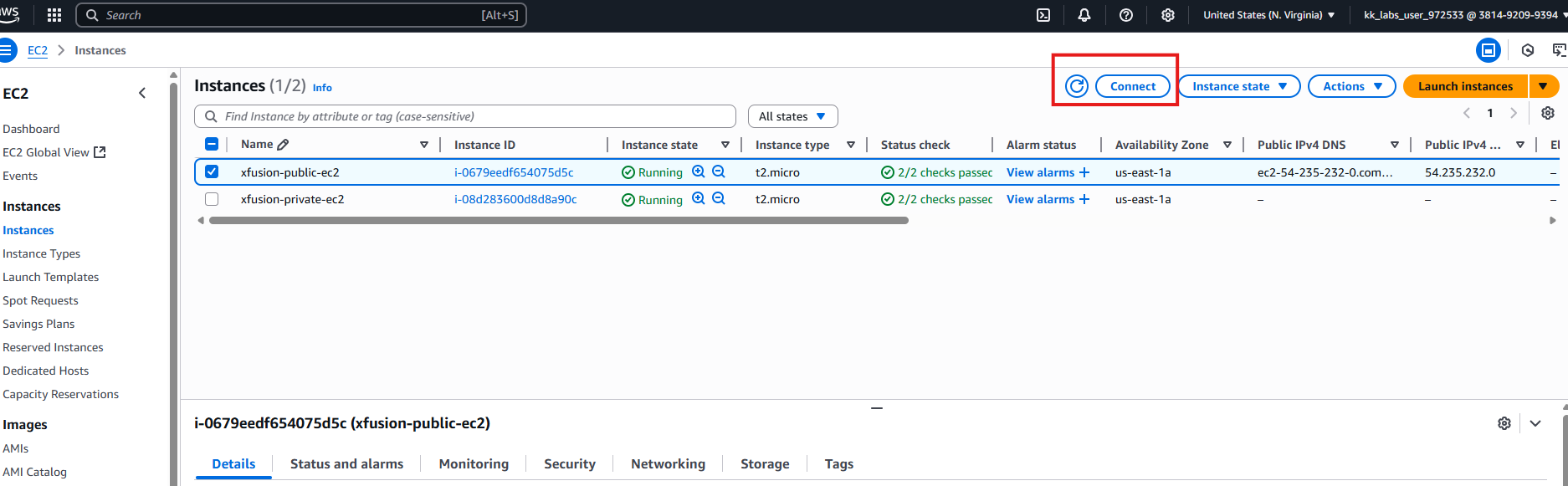Focus the AWS top search box

[x=301, y=15]
